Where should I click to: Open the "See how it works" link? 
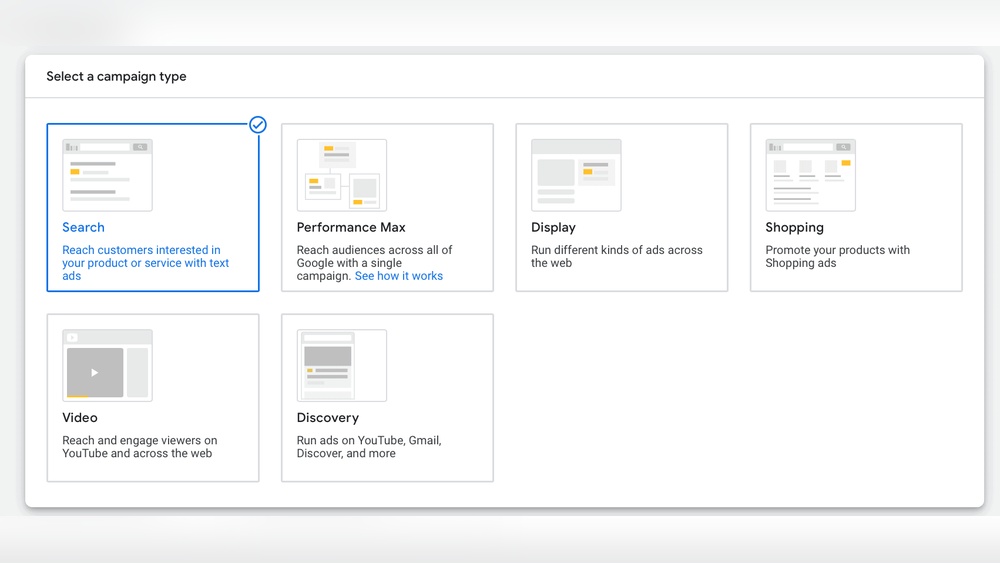(x=398, y=276)
